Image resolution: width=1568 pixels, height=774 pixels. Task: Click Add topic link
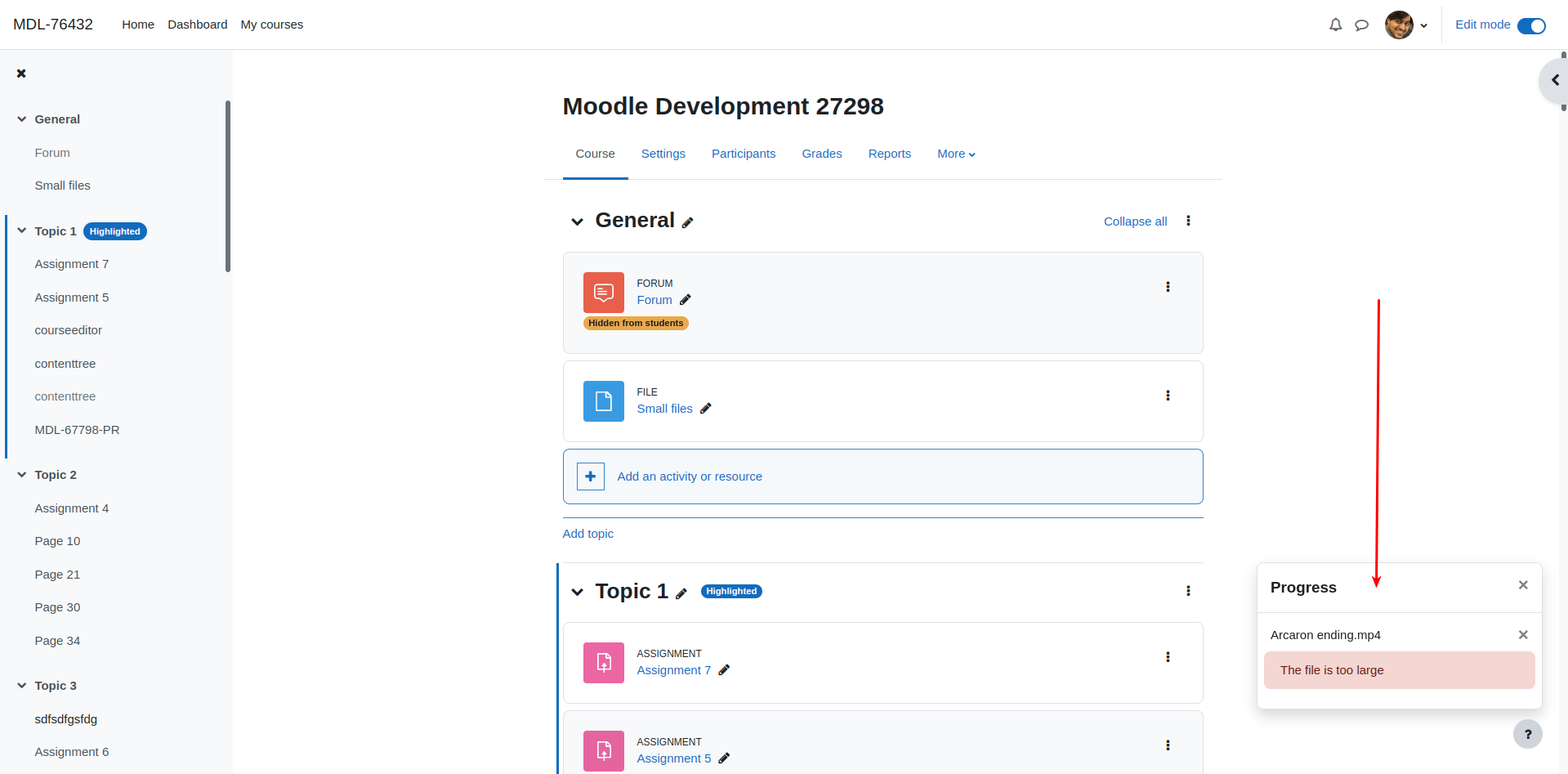[x=587, y=534]
